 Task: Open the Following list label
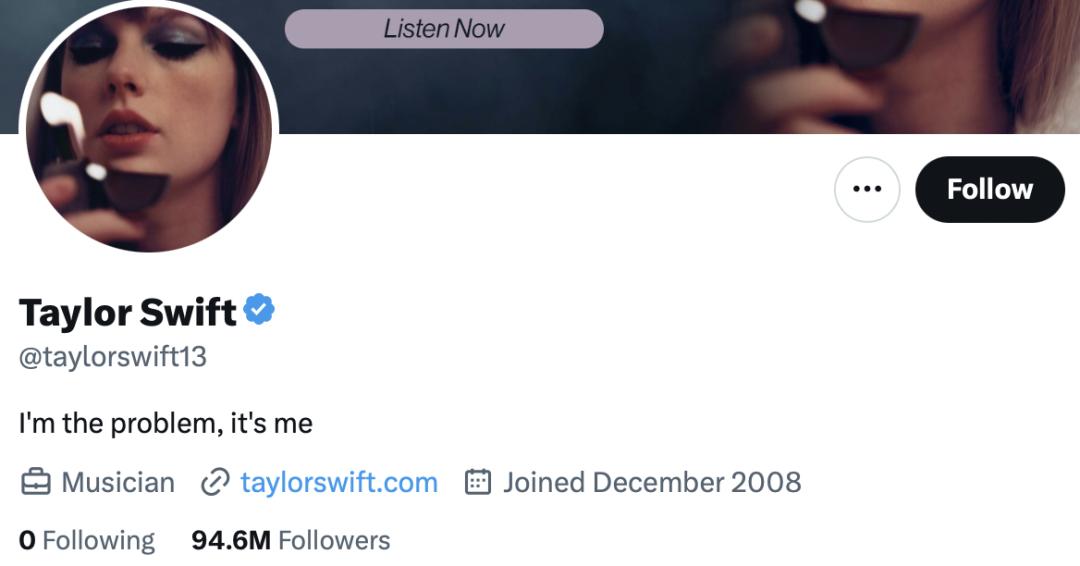click(99, 541)
